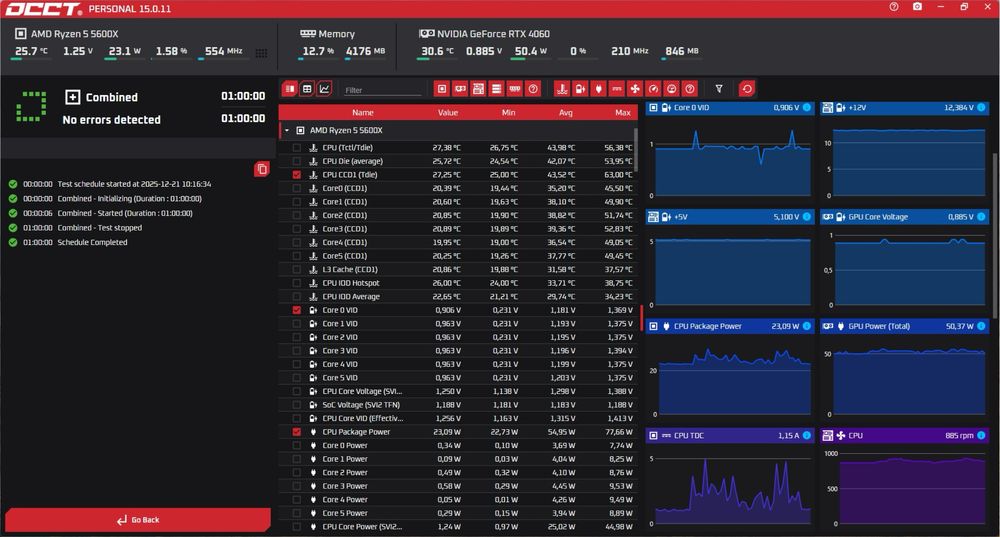
Task: Switch to table-only monitoring view
Action: (307, 89)
